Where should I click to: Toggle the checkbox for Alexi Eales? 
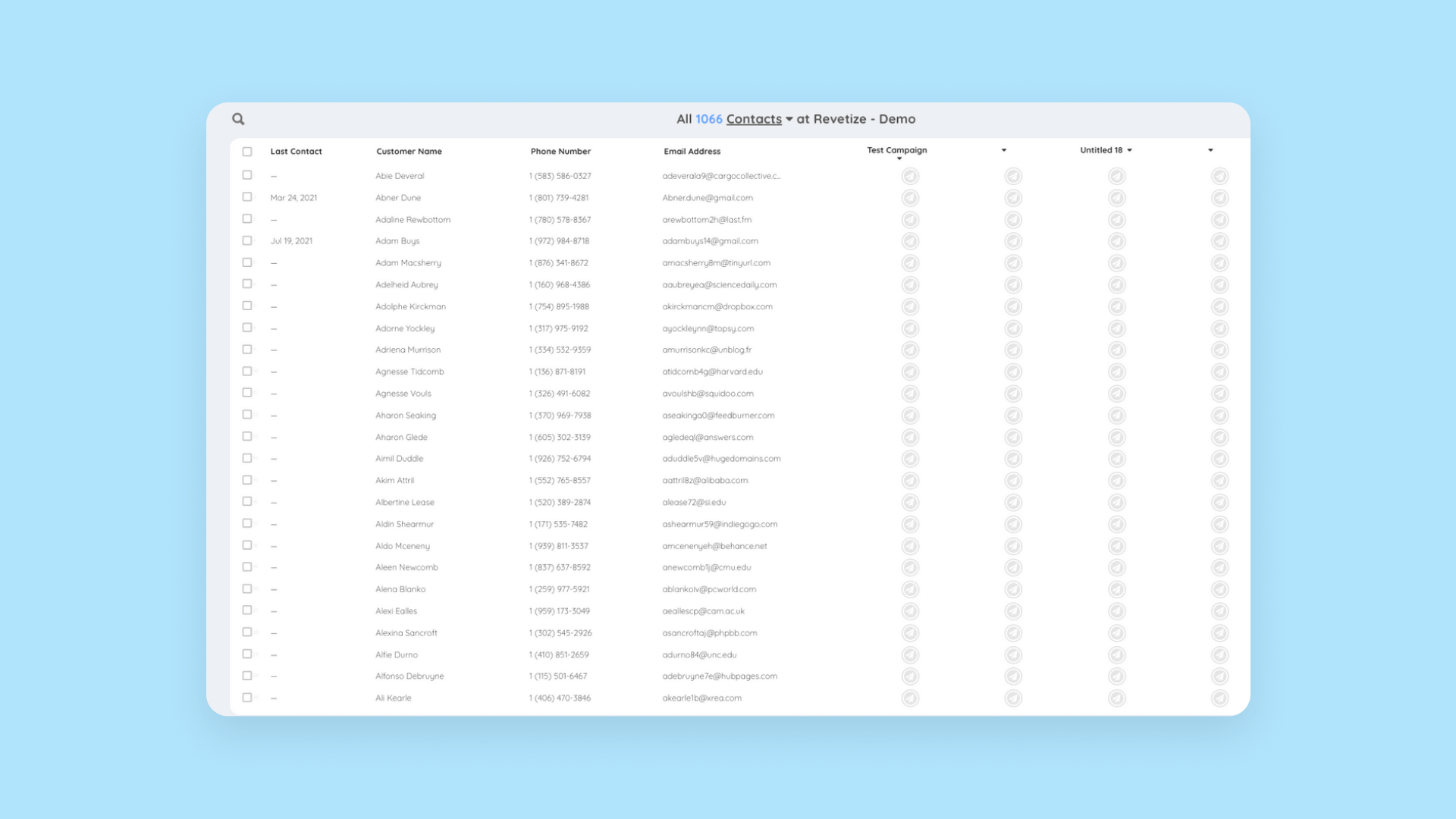(247, 610)
